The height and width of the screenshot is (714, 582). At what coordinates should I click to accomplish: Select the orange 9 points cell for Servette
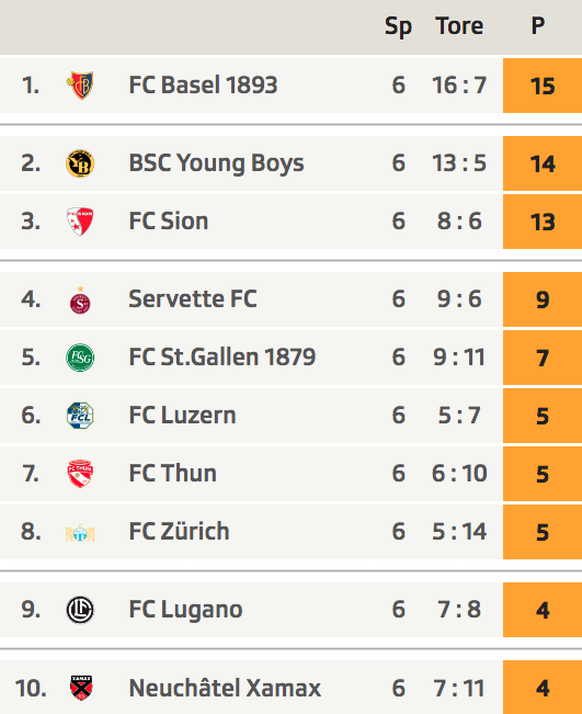(542, 300)
